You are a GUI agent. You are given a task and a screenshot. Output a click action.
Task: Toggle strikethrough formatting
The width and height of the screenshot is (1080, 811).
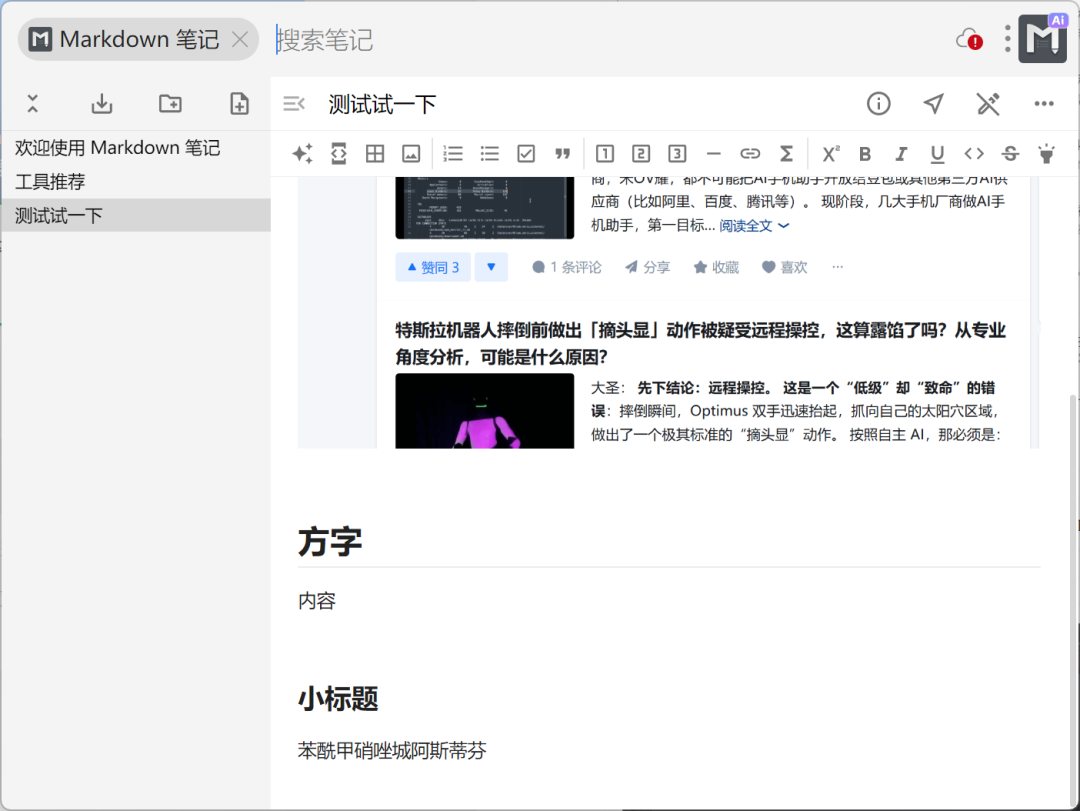(1010, 154)
